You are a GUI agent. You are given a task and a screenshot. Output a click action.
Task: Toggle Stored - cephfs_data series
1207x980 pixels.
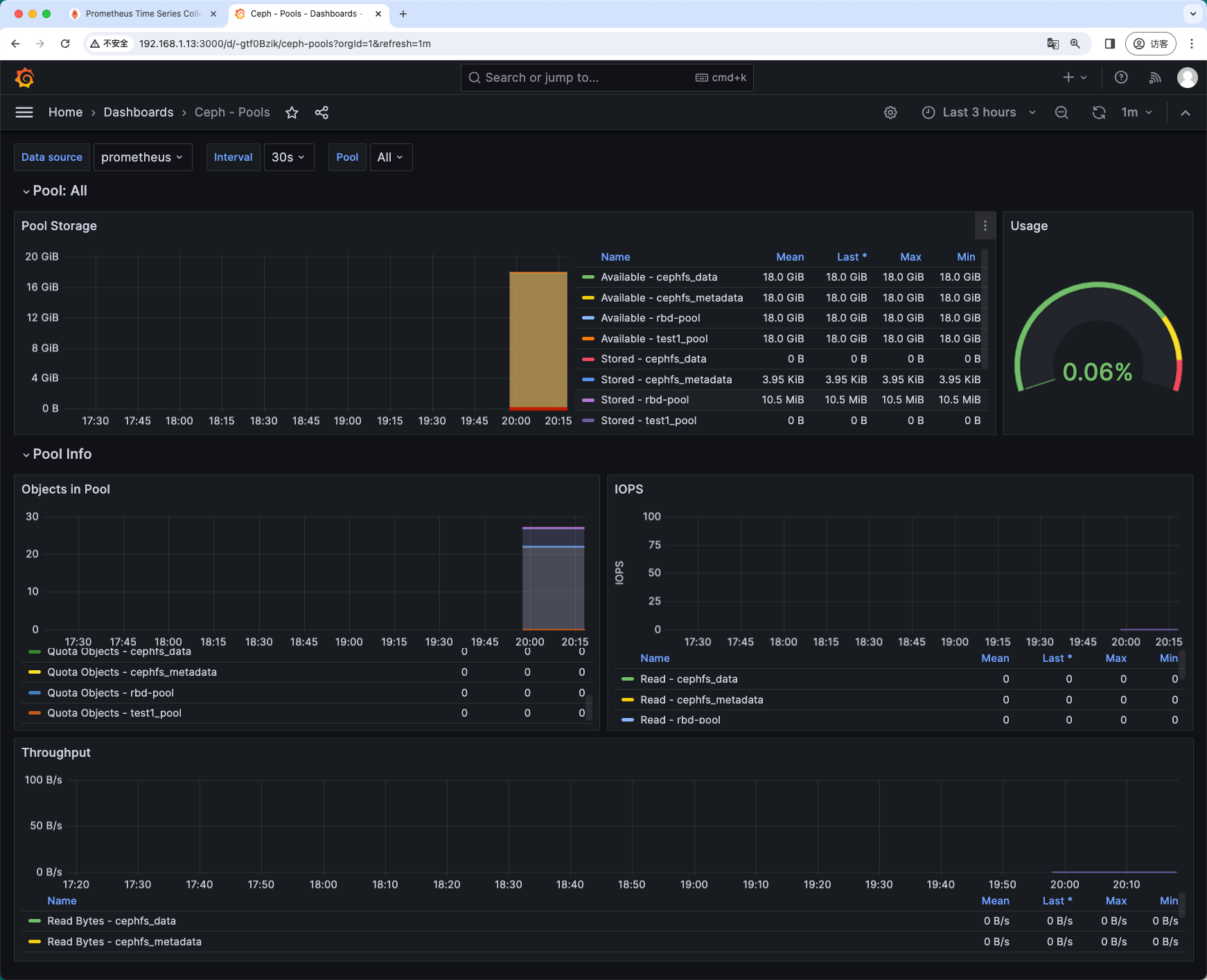coord(653,359)
